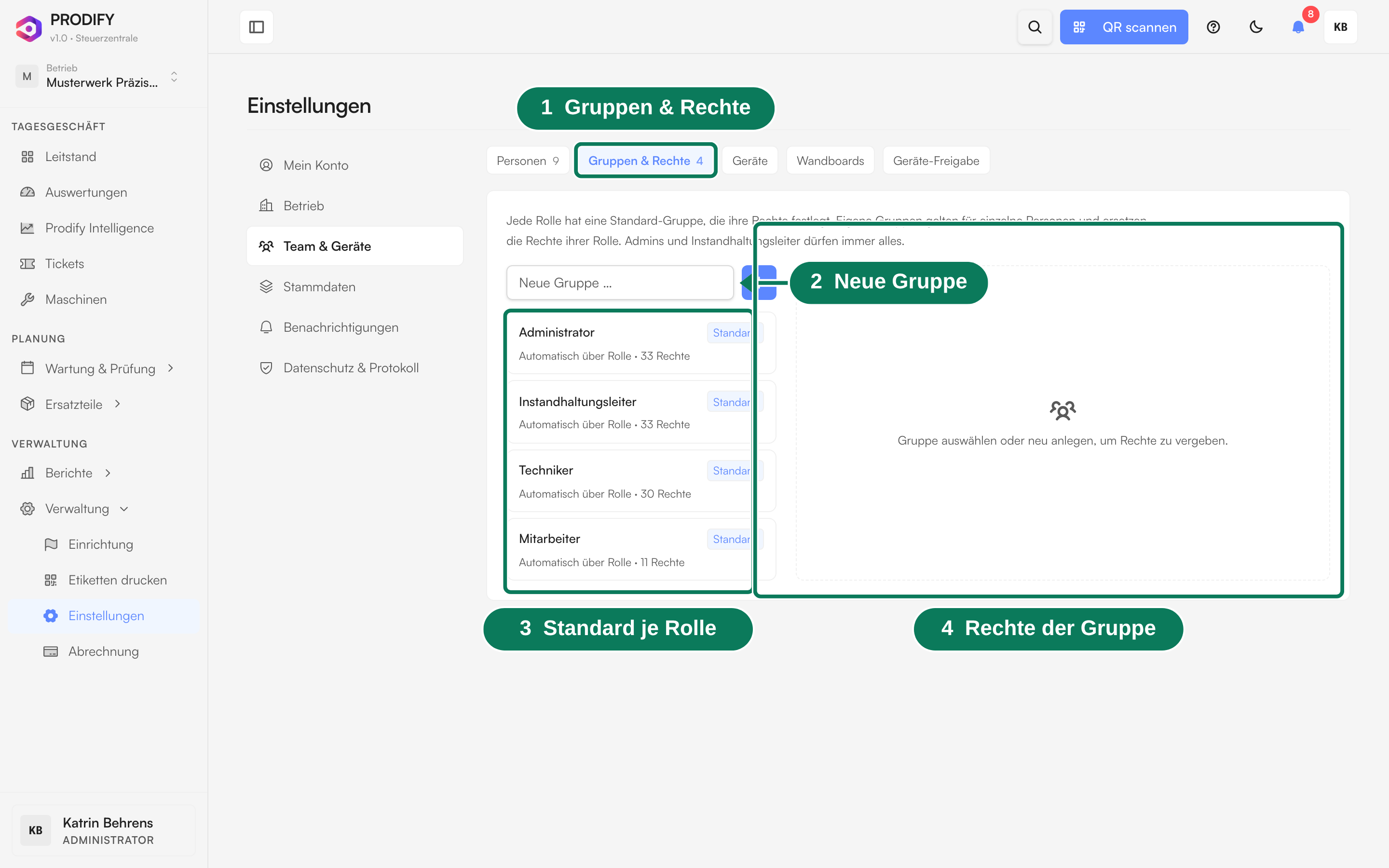
Task: Open notifications bell with badge
Action: [x=1298, y=27]
